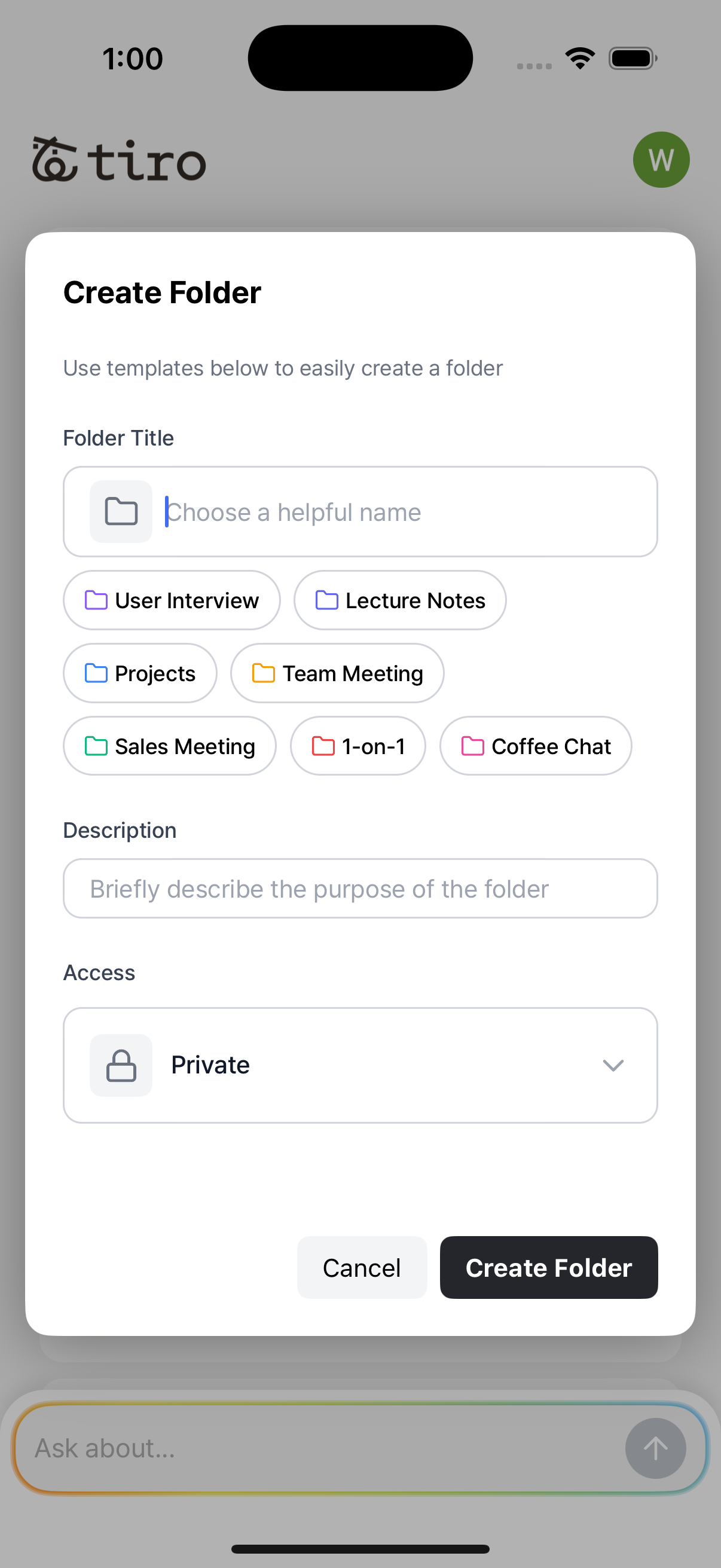Tap the purple User Interview folder icon
721x1568 pixels.
click(96, 600)
